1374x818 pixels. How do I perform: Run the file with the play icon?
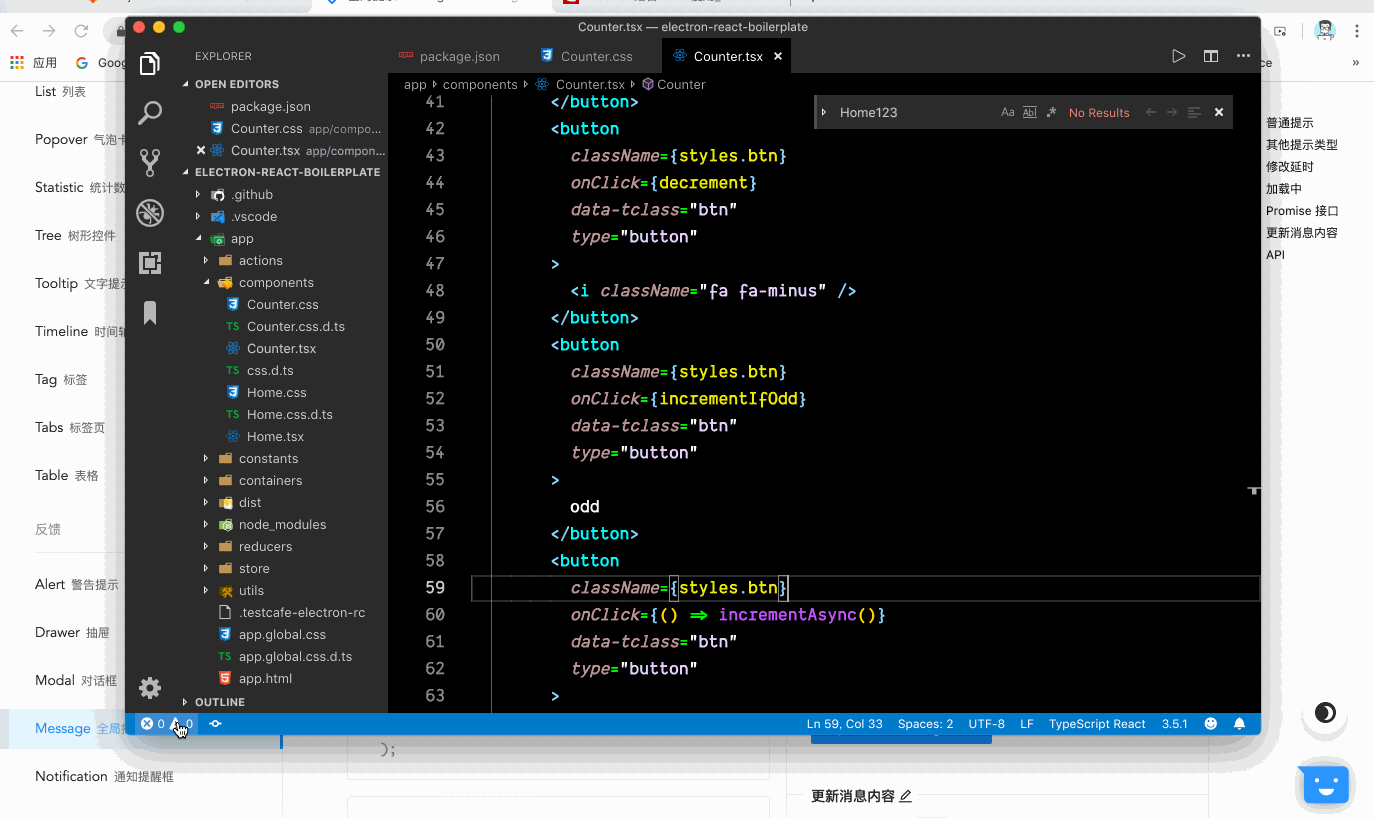(x=1179, y=56)
